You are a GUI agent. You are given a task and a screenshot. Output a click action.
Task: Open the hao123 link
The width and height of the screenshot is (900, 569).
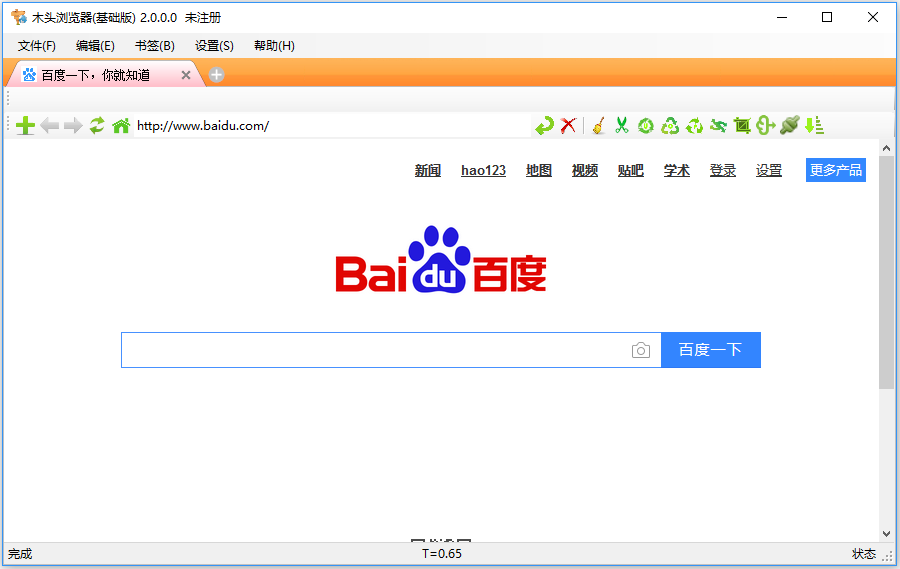click(x=483, y=171)
